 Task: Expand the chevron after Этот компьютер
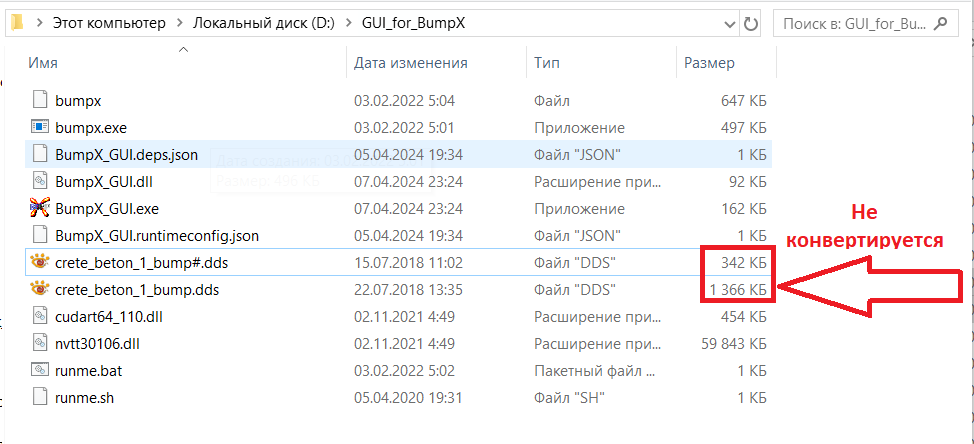click(x=180, y=24)
